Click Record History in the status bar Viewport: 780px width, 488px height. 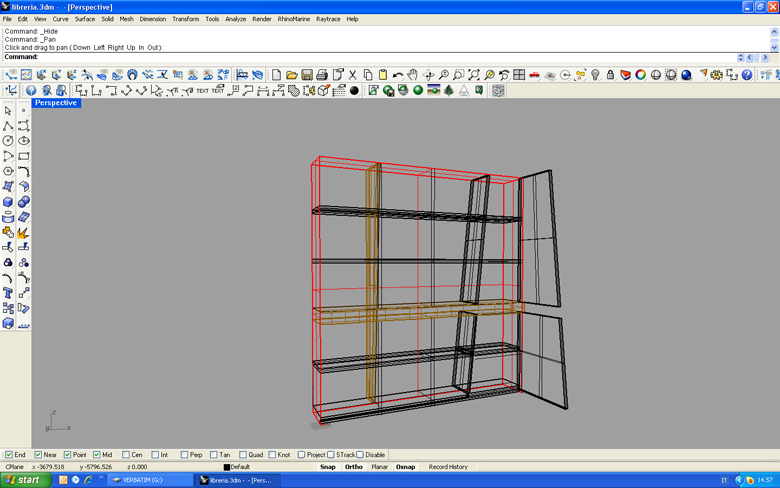[448, 467]
